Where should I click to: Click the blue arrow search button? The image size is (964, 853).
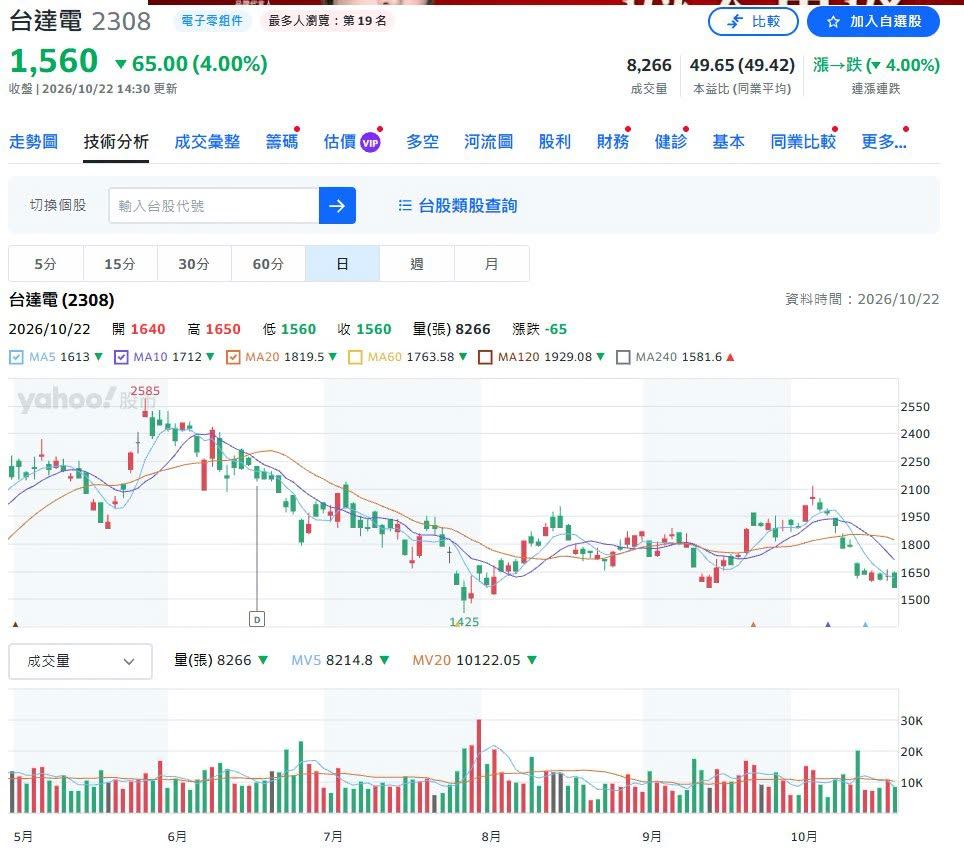point(337,205)
